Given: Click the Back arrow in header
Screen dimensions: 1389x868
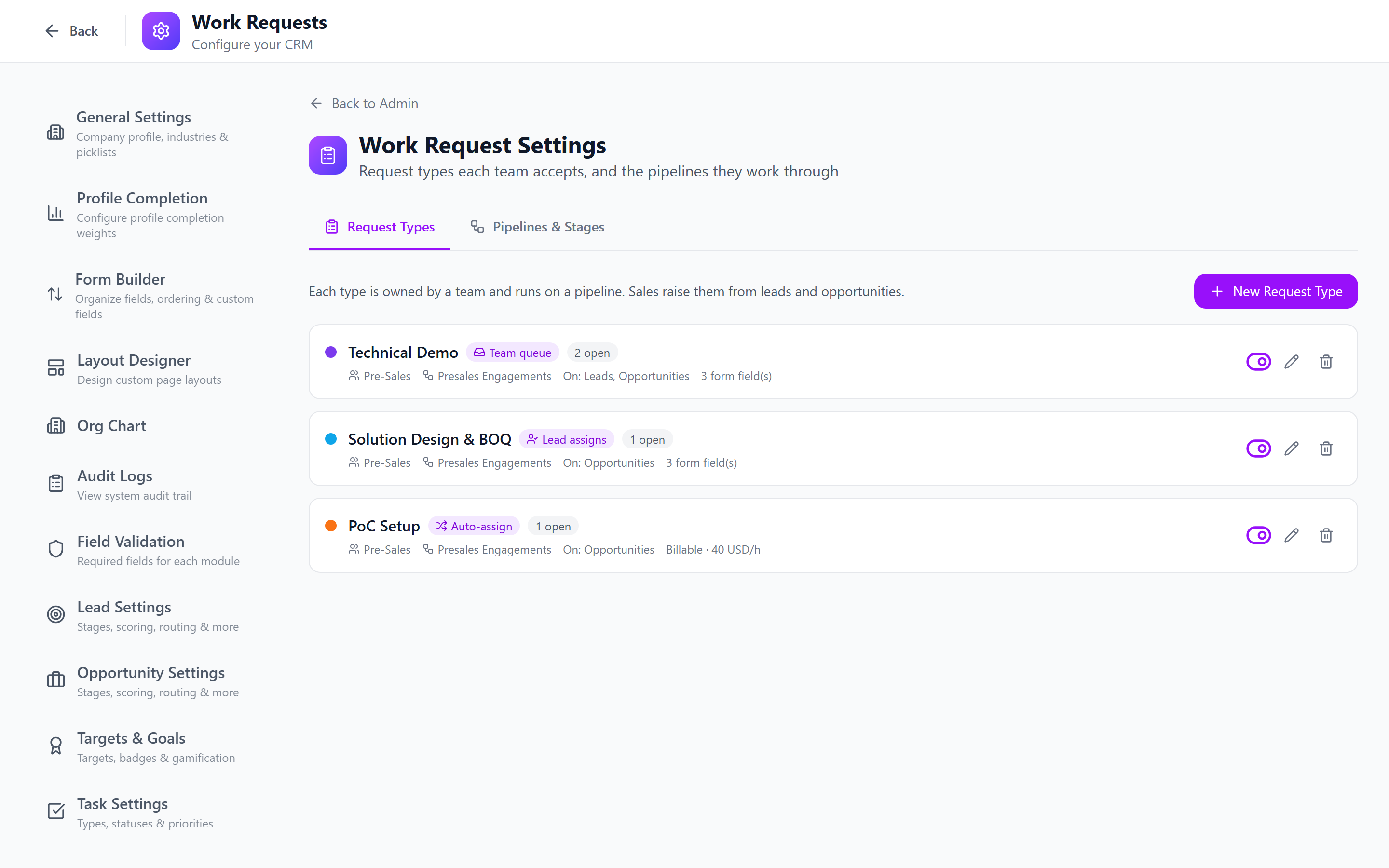Looking at the screenshot, I should pos(52,31).
